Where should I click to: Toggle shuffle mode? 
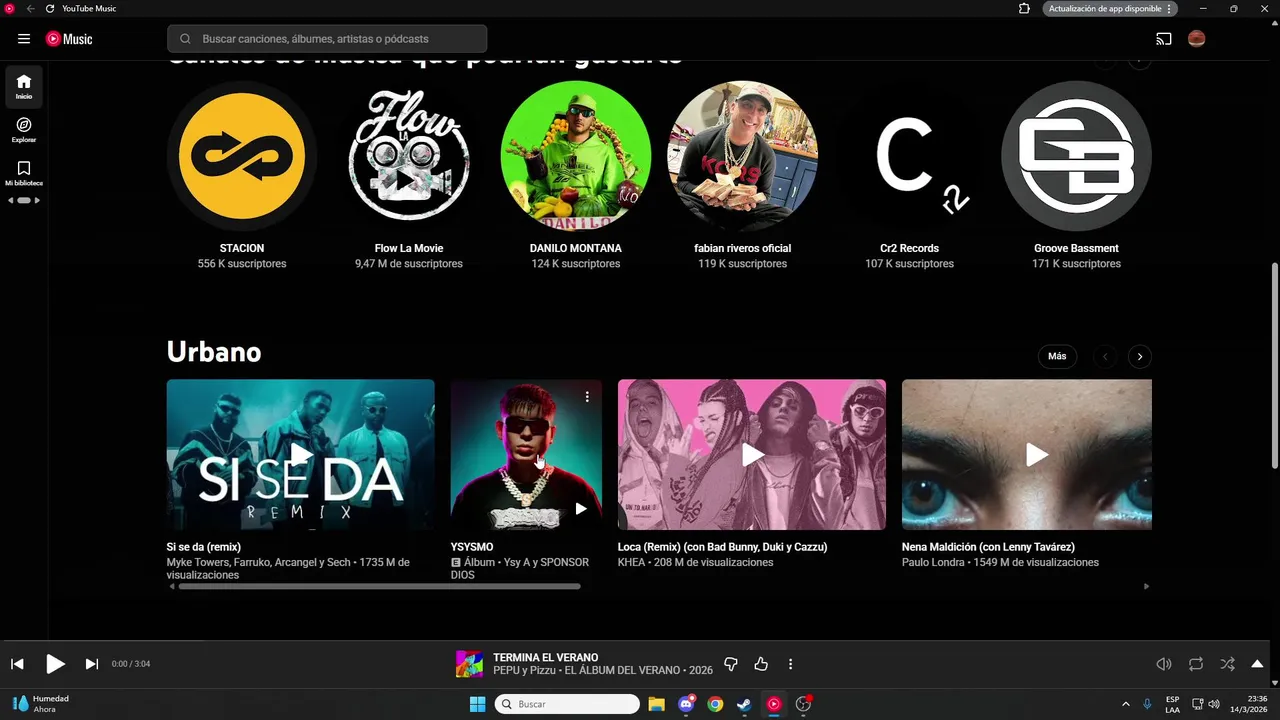click(x=1227, y=664)
